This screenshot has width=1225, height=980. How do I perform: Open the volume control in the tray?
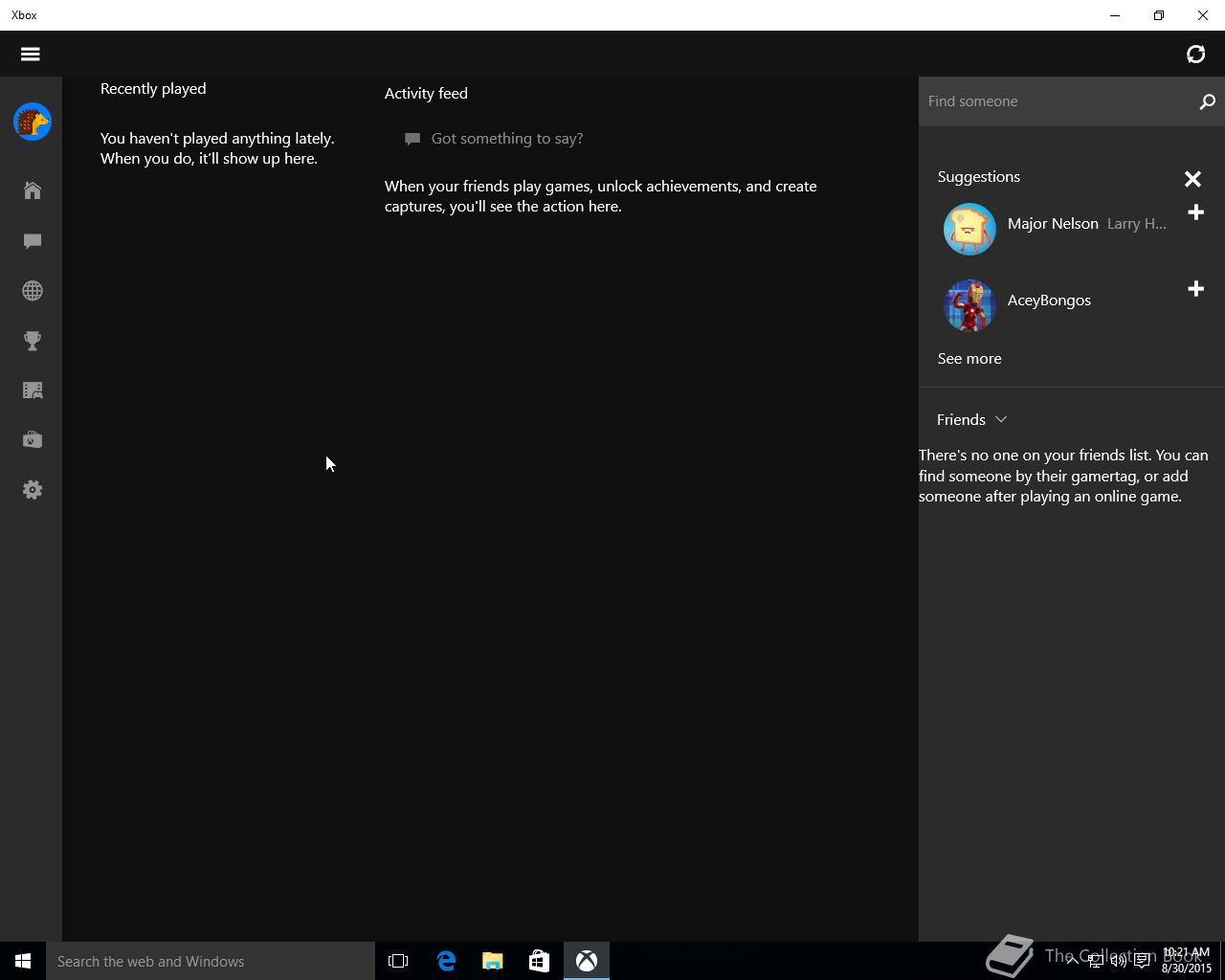(1119, 961)
